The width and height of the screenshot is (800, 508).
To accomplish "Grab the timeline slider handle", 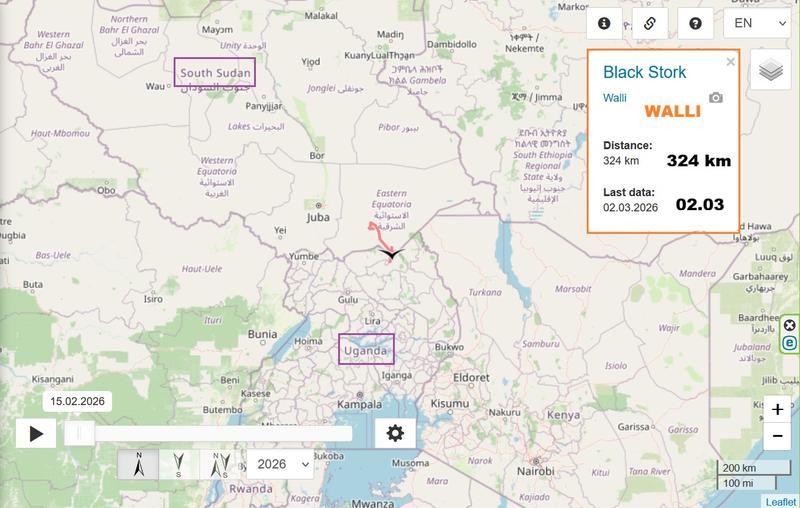I will (x=79, y=434).
